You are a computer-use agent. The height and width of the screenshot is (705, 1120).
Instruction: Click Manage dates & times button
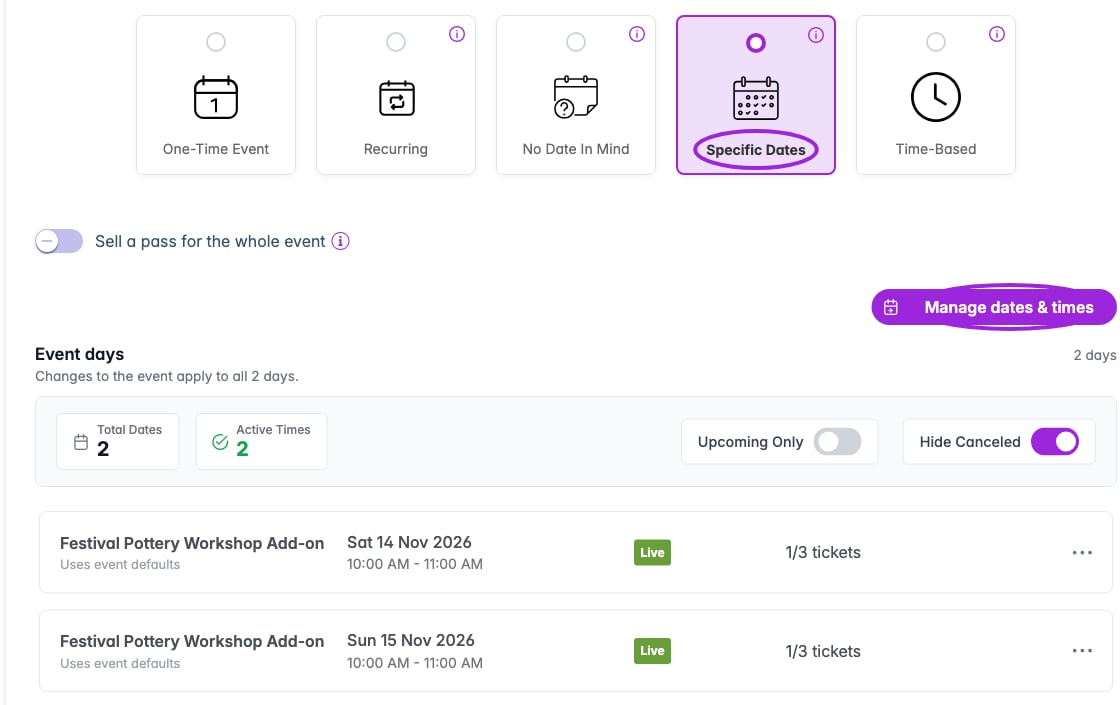(x=994, y=307)
